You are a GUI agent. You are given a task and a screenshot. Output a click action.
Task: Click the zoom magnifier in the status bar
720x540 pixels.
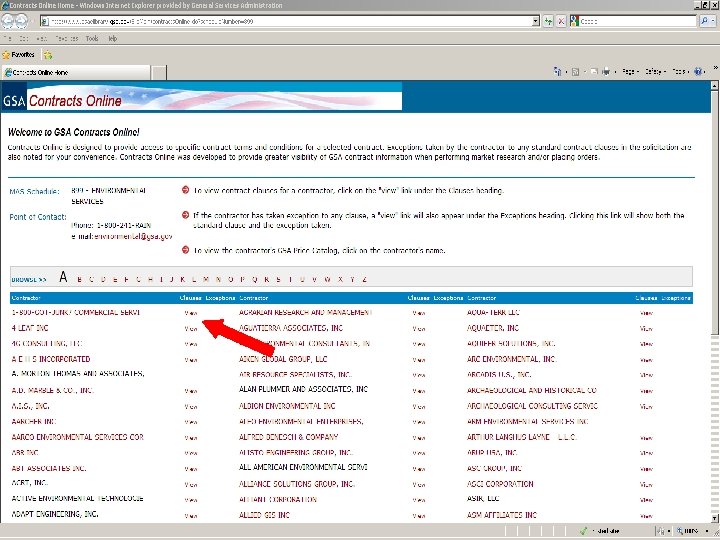pos(680,531)
